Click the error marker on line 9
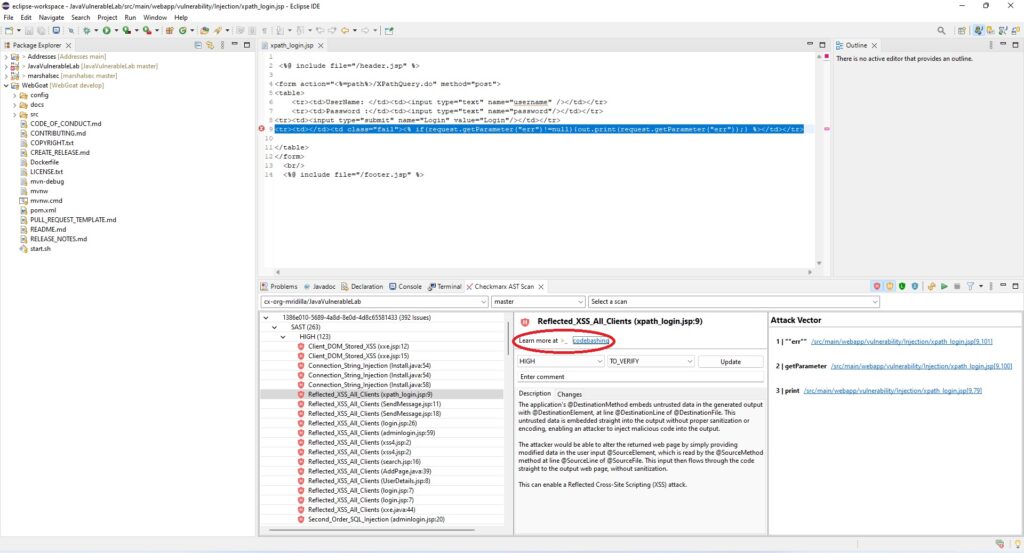1024x553 pixels. (262, 129)
